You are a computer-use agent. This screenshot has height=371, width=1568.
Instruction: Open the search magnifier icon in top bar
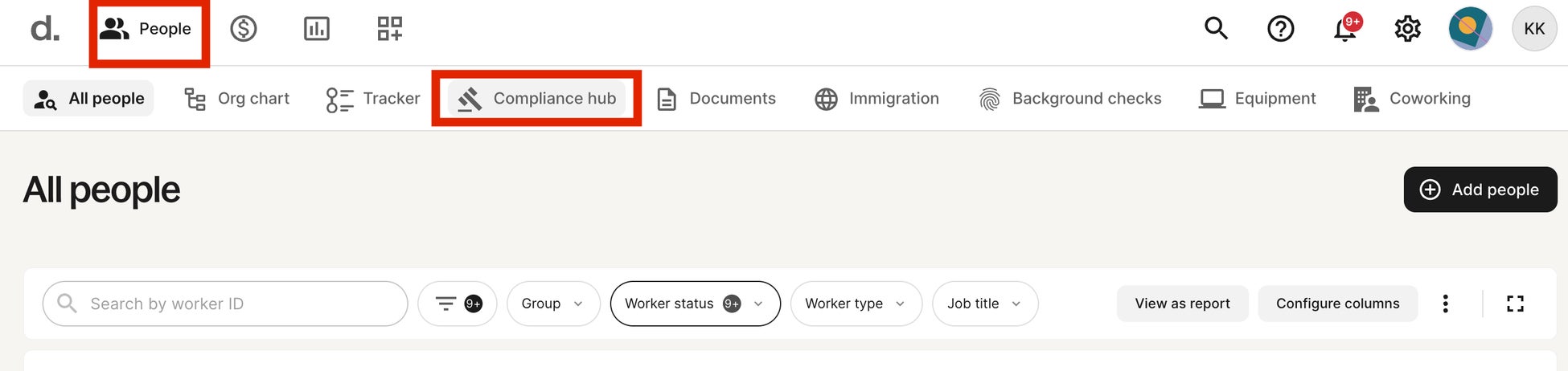click(x=1216, y=29)
